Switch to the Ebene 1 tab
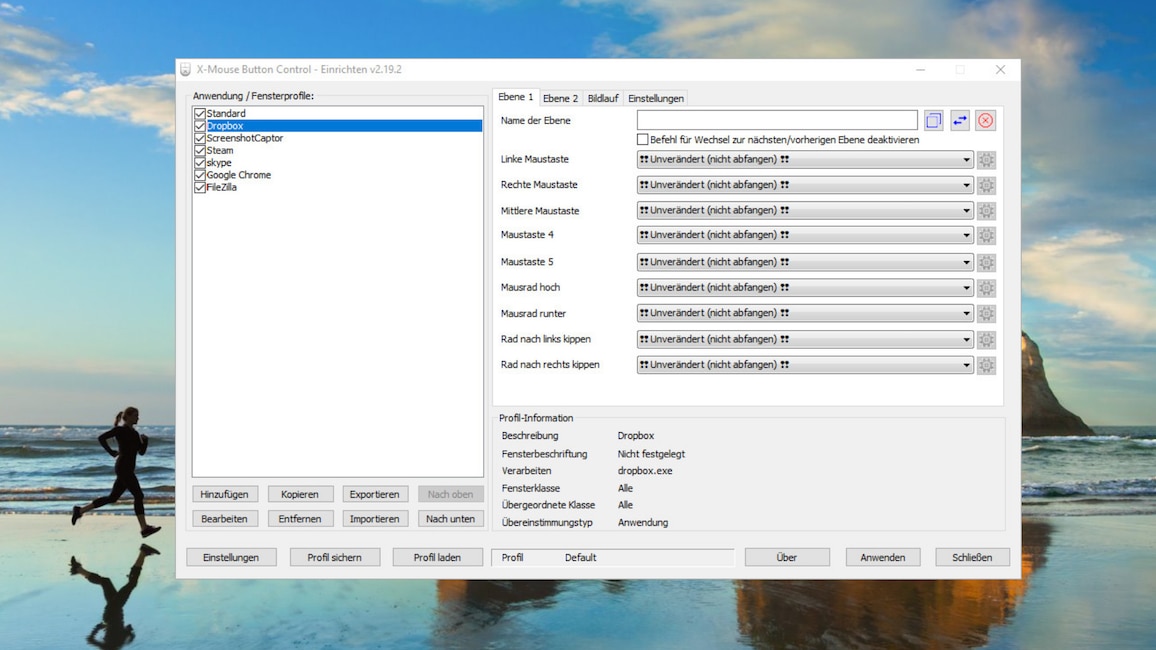The height and width of the screenshot is (650, 1156). point(515,97)
